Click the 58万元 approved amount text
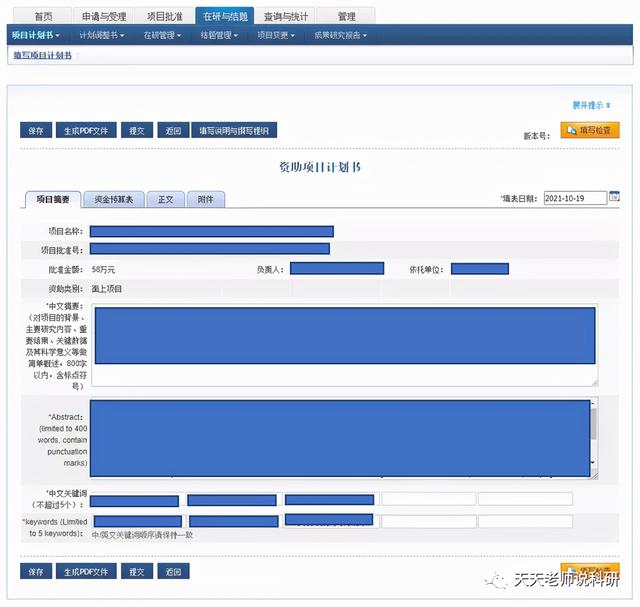The image size is (640, 607). [103, 269]
